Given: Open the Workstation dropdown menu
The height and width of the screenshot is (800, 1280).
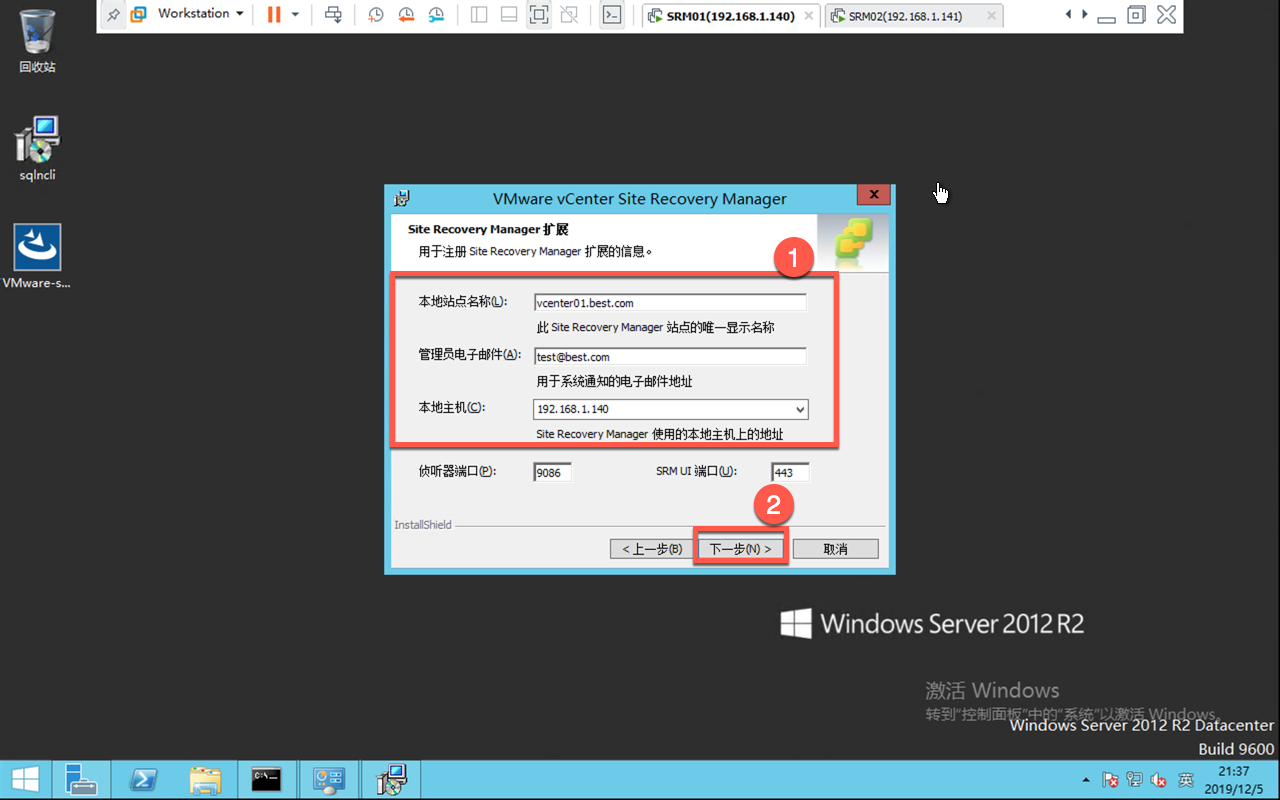Looking at the screenshot, I should tap(200, 14).
